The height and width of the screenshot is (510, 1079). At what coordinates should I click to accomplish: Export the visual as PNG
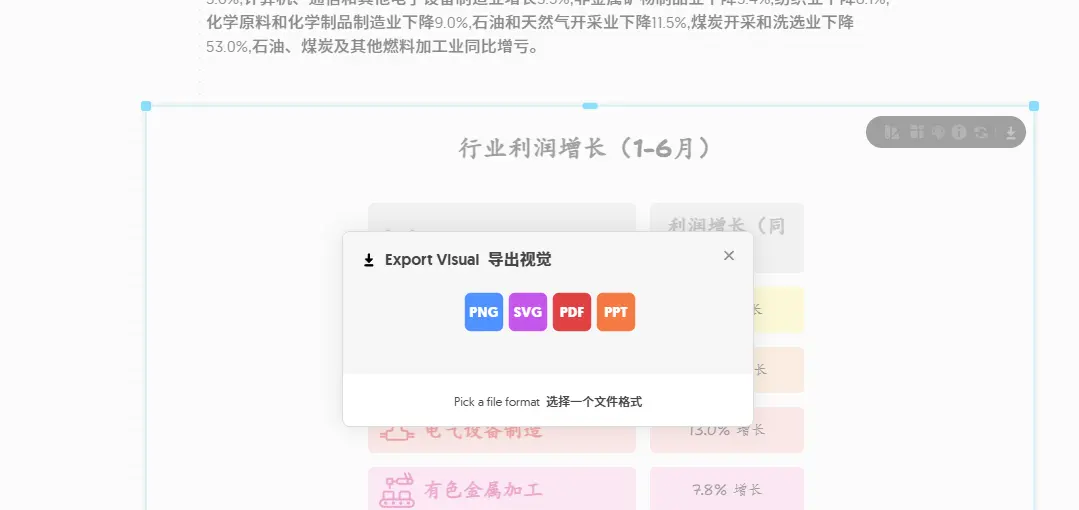click(x=484, y=312)
